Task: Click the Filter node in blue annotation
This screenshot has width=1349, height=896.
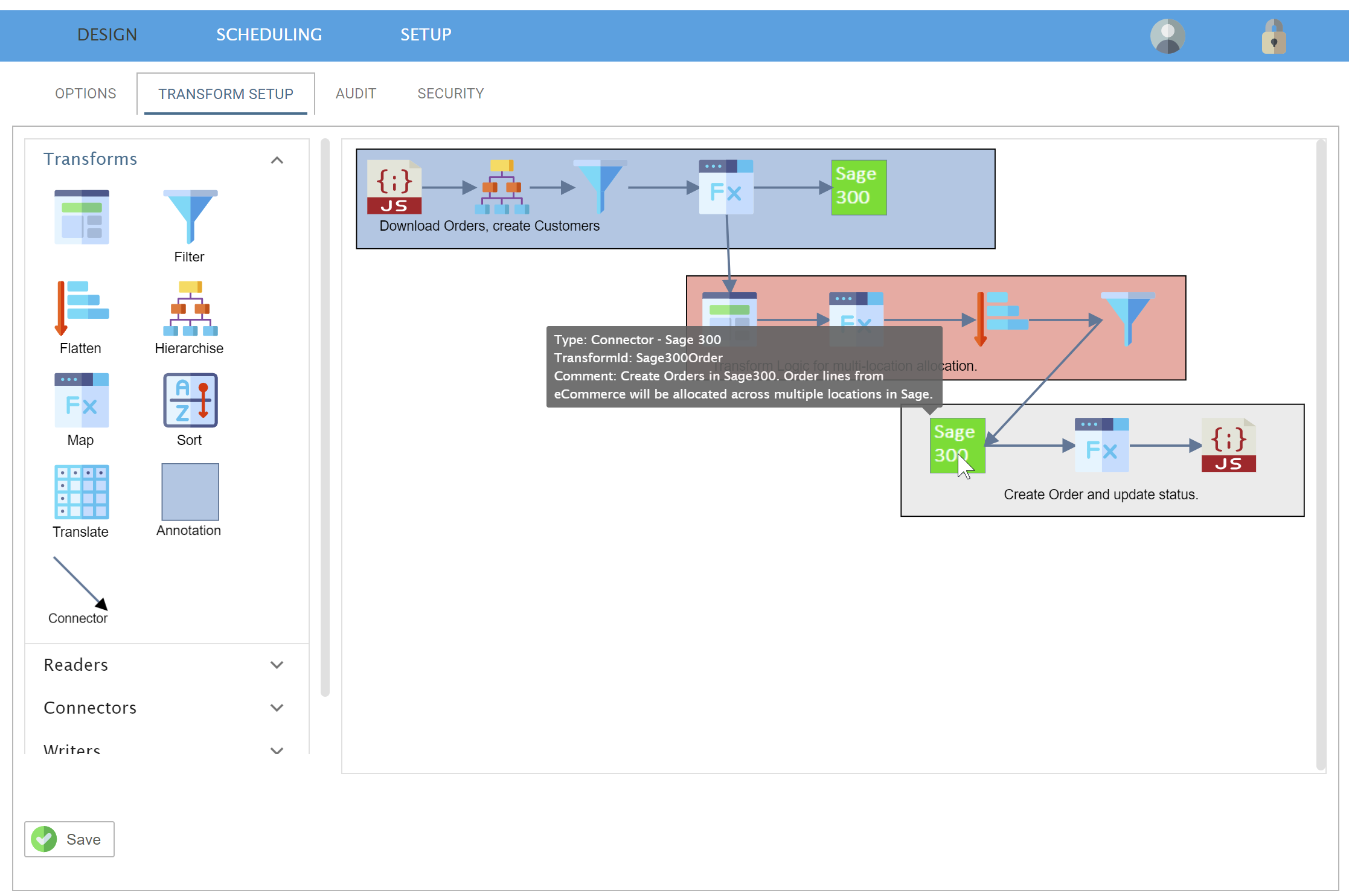Action: coord(600,187)
